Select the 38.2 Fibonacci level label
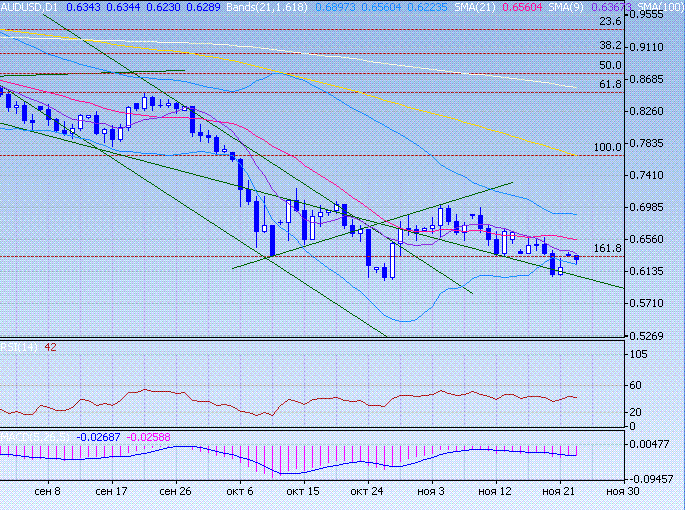Image resolution: width=685 pixels, height=510 pixels. tap(608, 46)
